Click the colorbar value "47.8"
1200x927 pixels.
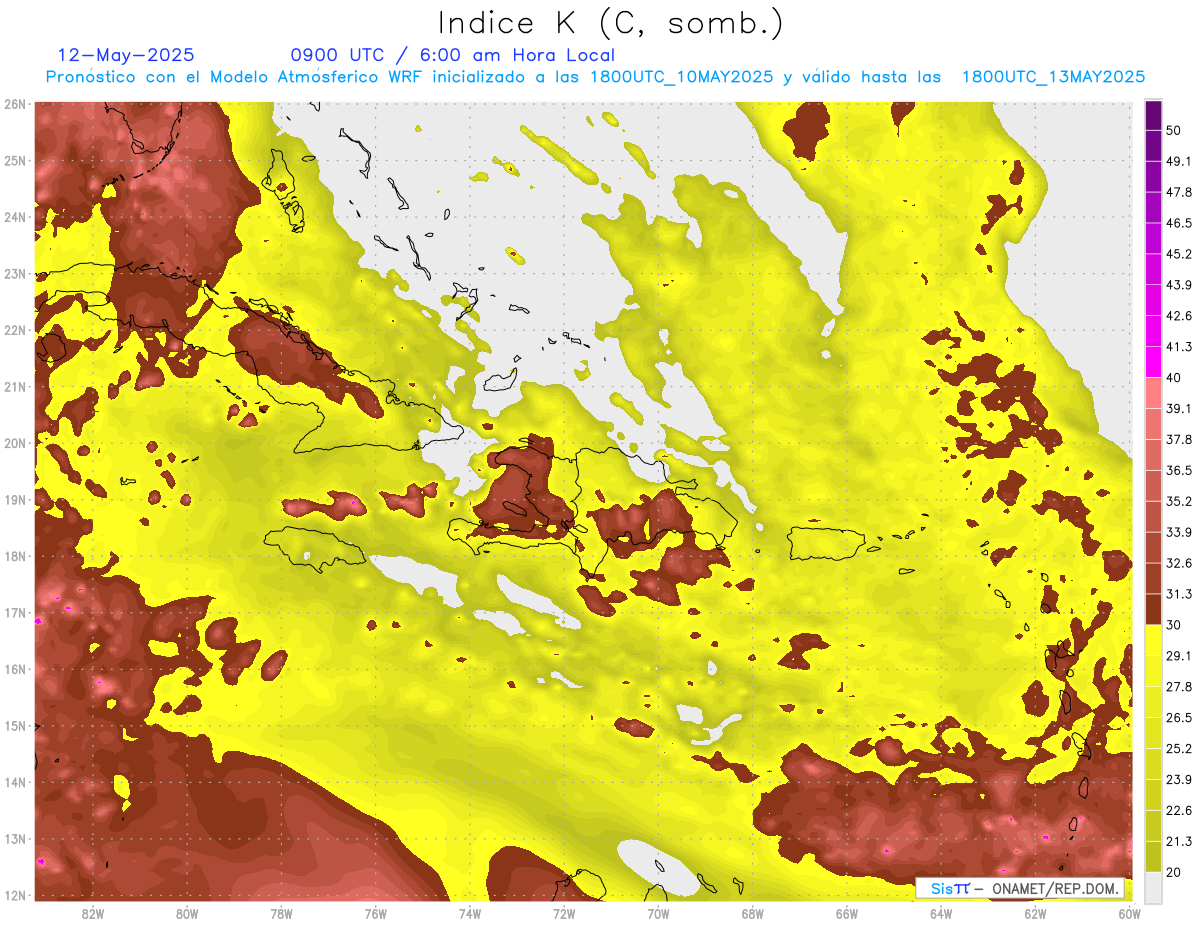(x=1178, y=192)
